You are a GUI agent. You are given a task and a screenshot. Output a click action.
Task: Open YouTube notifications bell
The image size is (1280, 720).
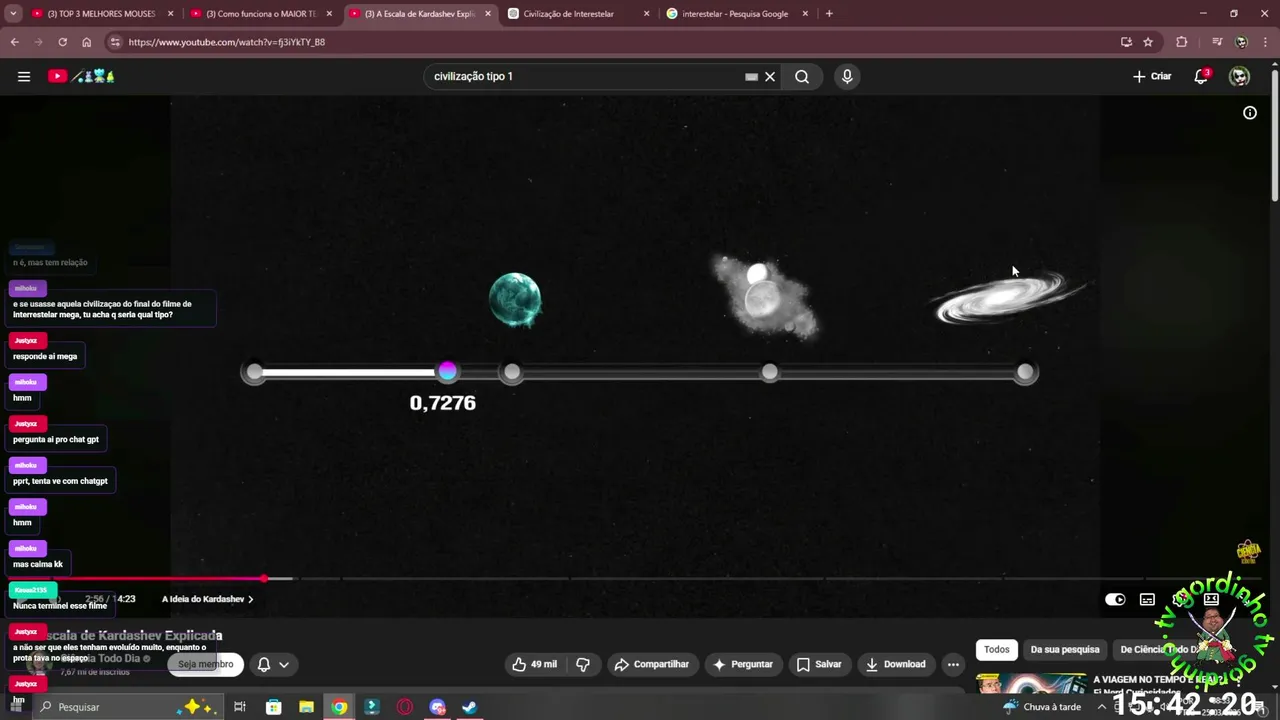click(x=1201, y=76)
